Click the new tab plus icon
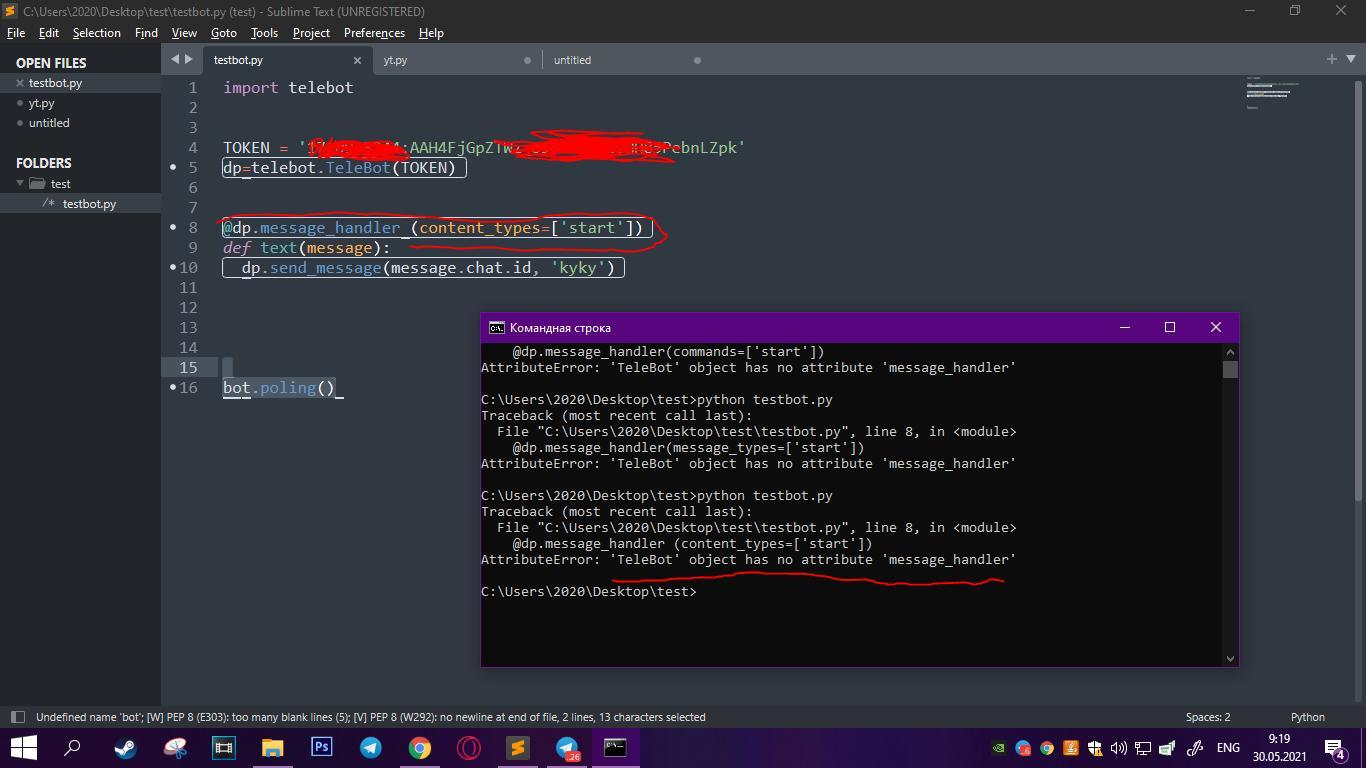 click(1331, 59)
